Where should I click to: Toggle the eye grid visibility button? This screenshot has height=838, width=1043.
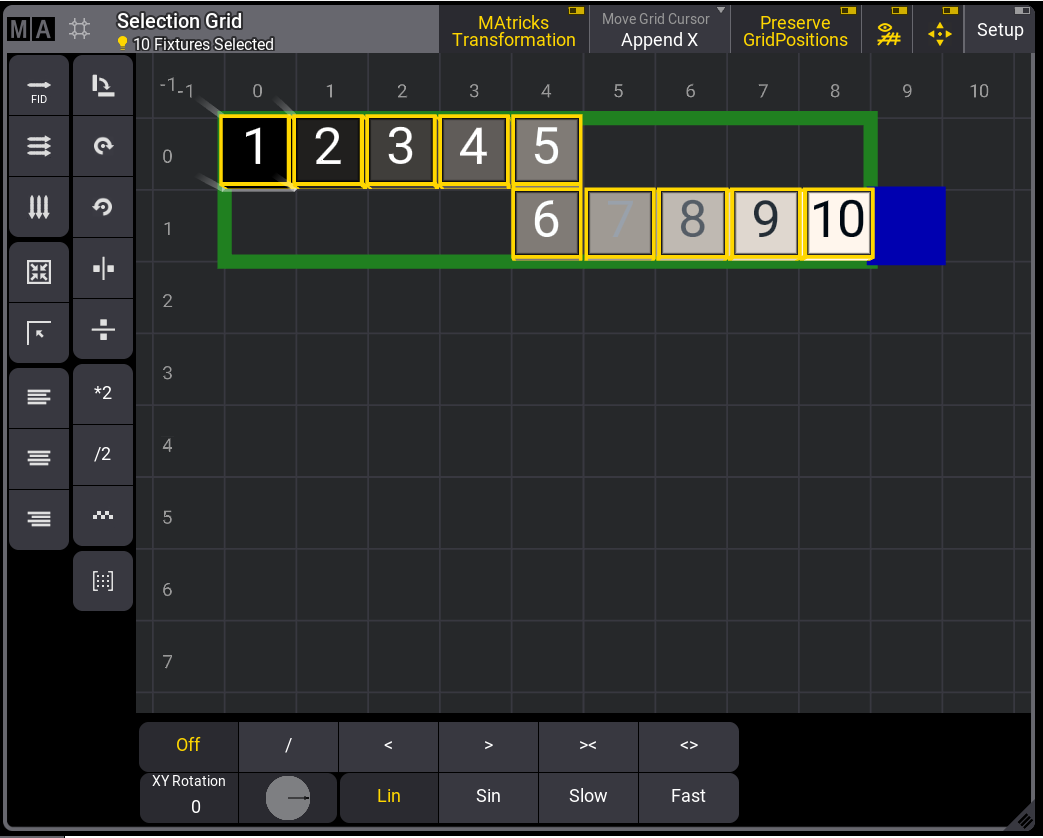(886, 30)
